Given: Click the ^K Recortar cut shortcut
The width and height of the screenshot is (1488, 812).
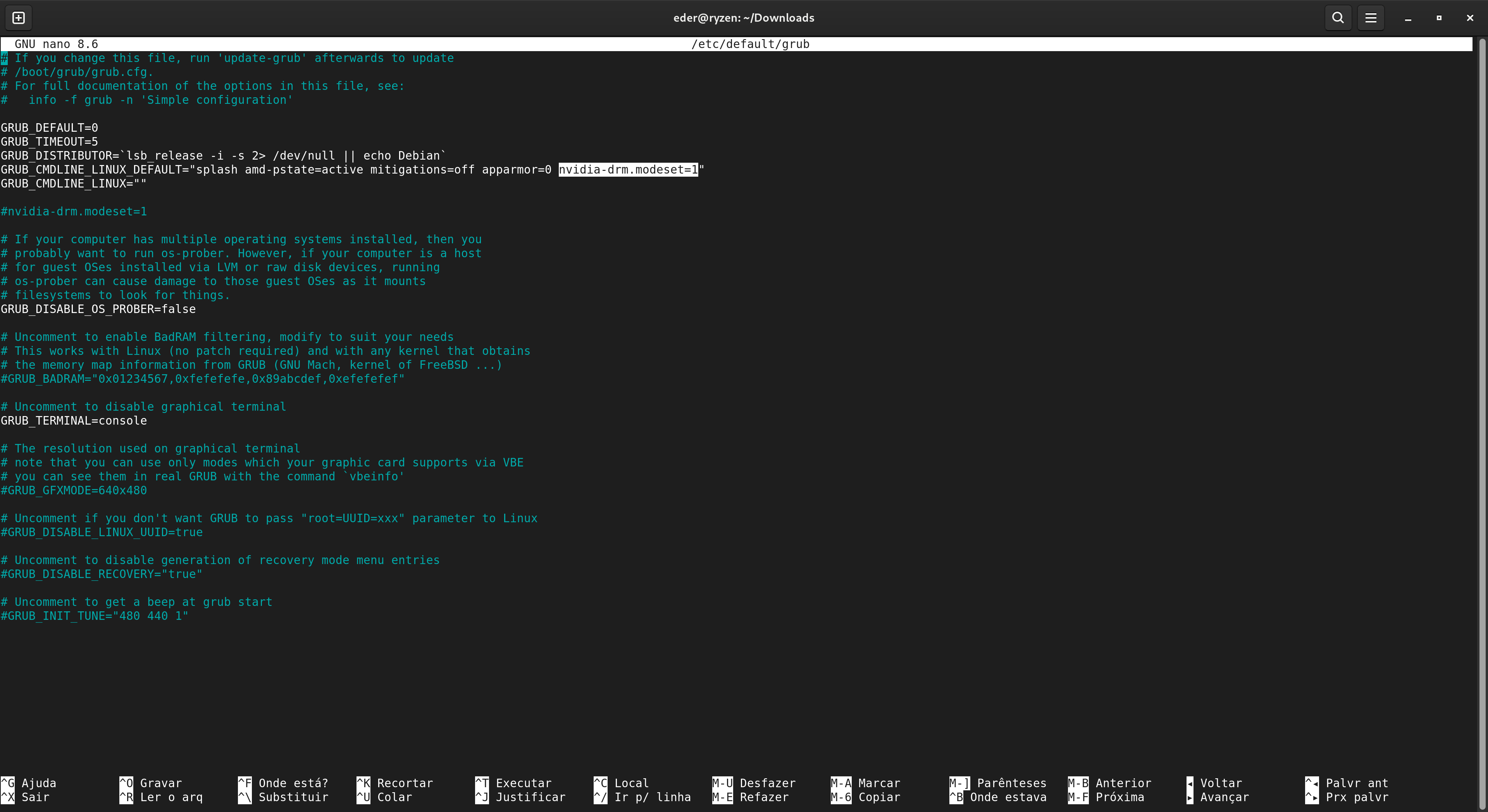Looking at the screenshot, I should click(x=394, y=783).
